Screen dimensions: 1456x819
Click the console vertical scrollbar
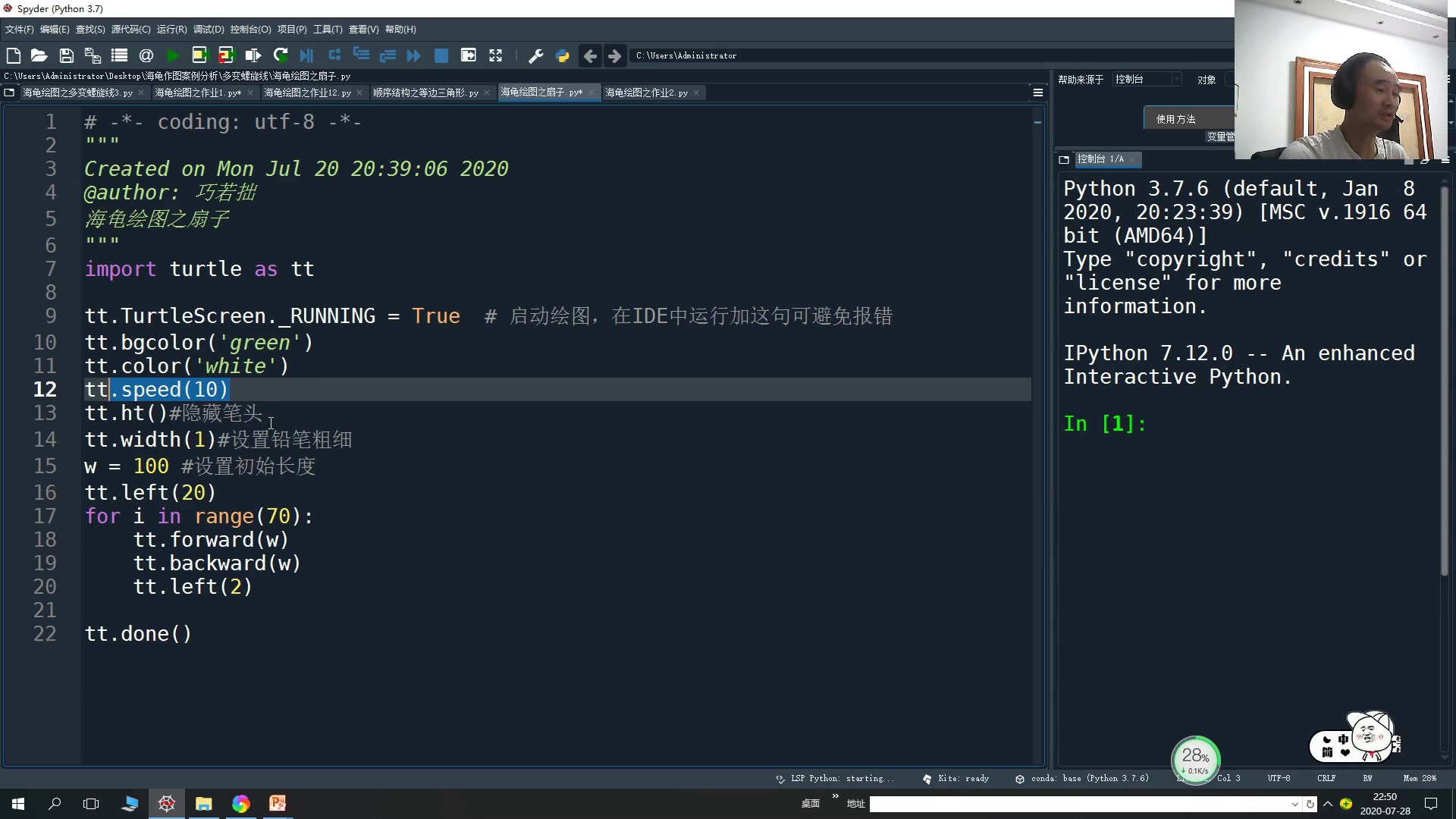(x=1445, y=379)
